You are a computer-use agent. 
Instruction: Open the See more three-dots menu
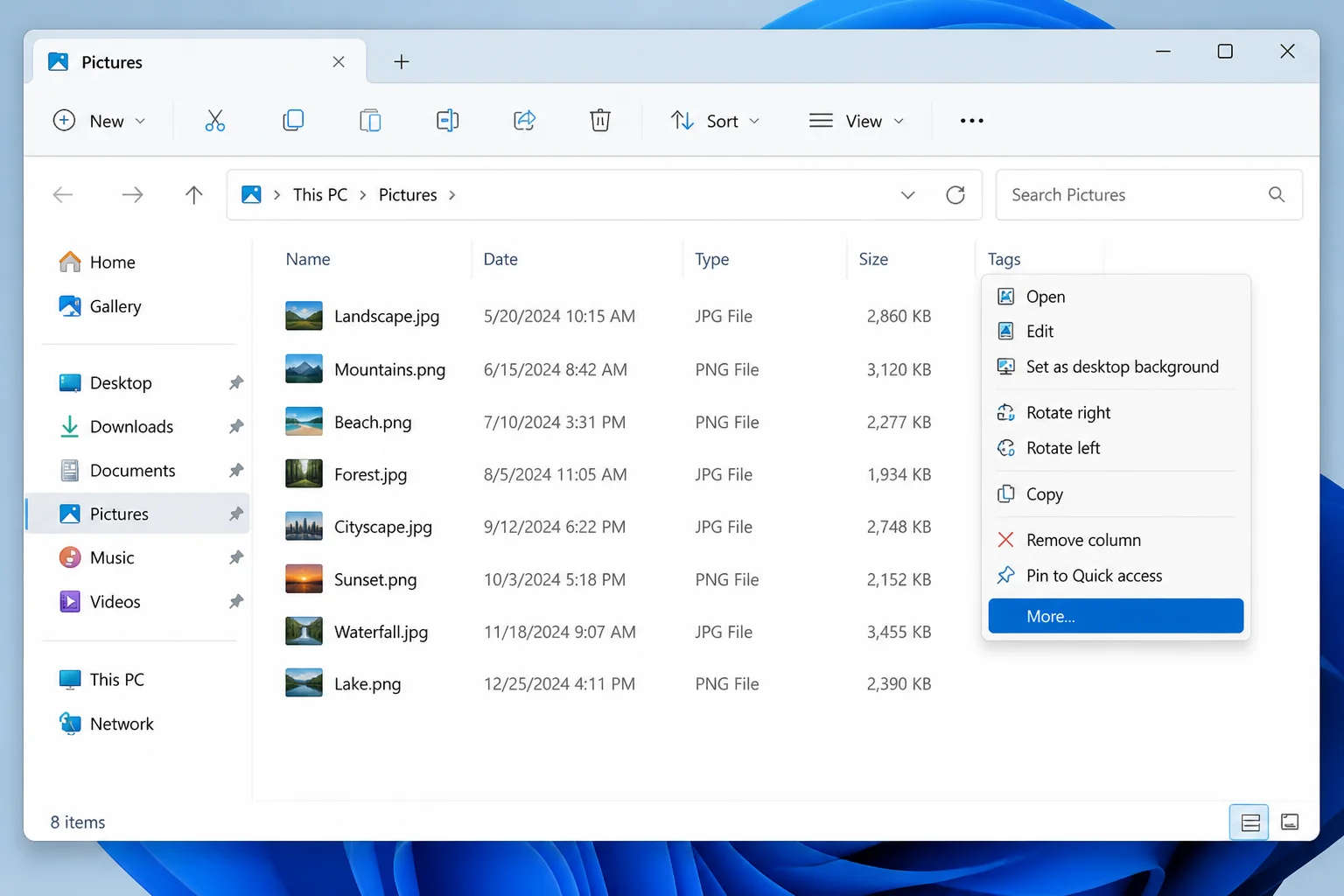971,121
